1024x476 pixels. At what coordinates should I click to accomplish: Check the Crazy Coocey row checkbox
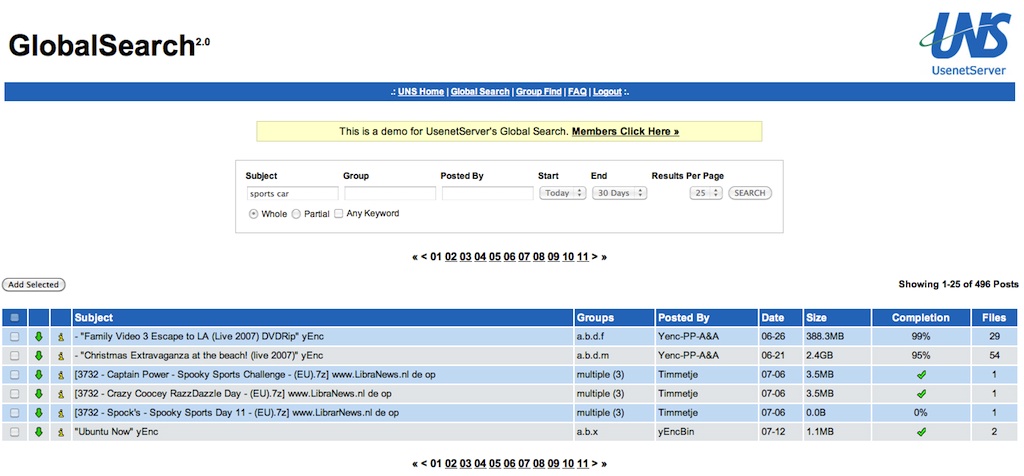[x=14, y=394]
